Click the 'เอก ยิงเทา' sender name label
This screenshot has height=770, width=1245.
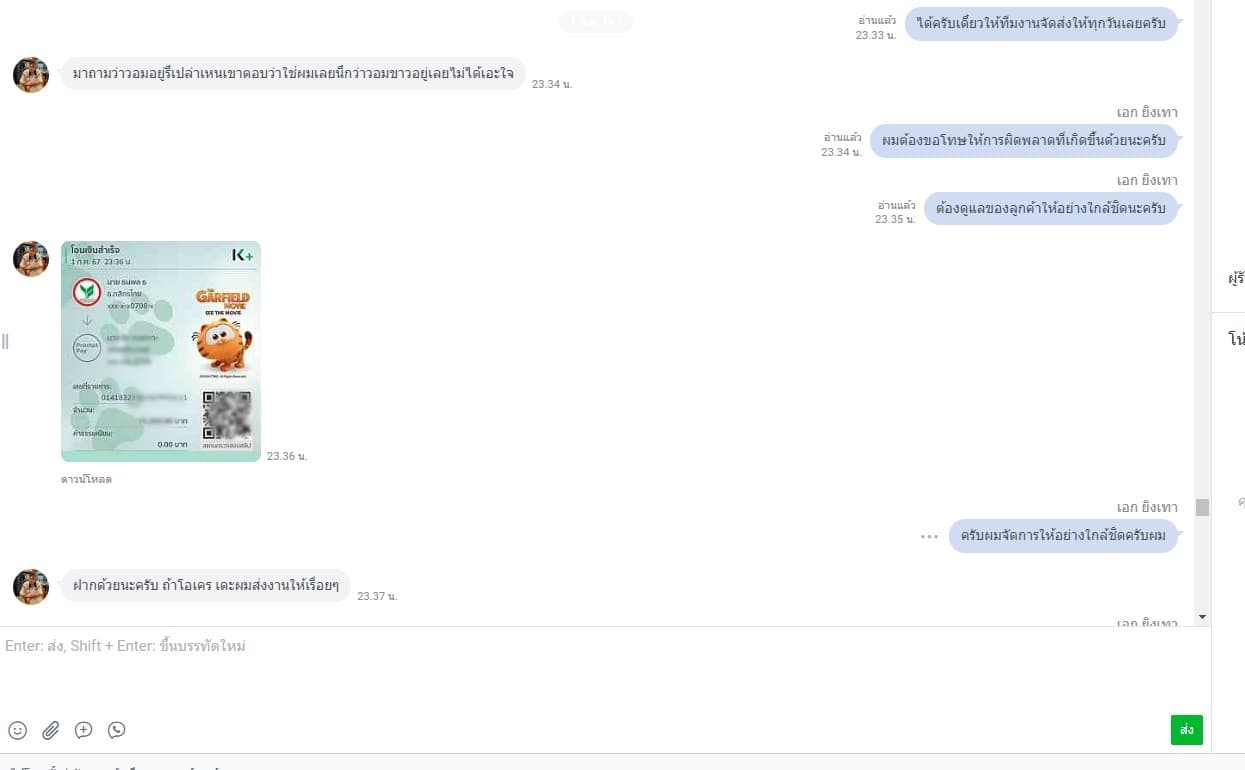click(1148, 112)
